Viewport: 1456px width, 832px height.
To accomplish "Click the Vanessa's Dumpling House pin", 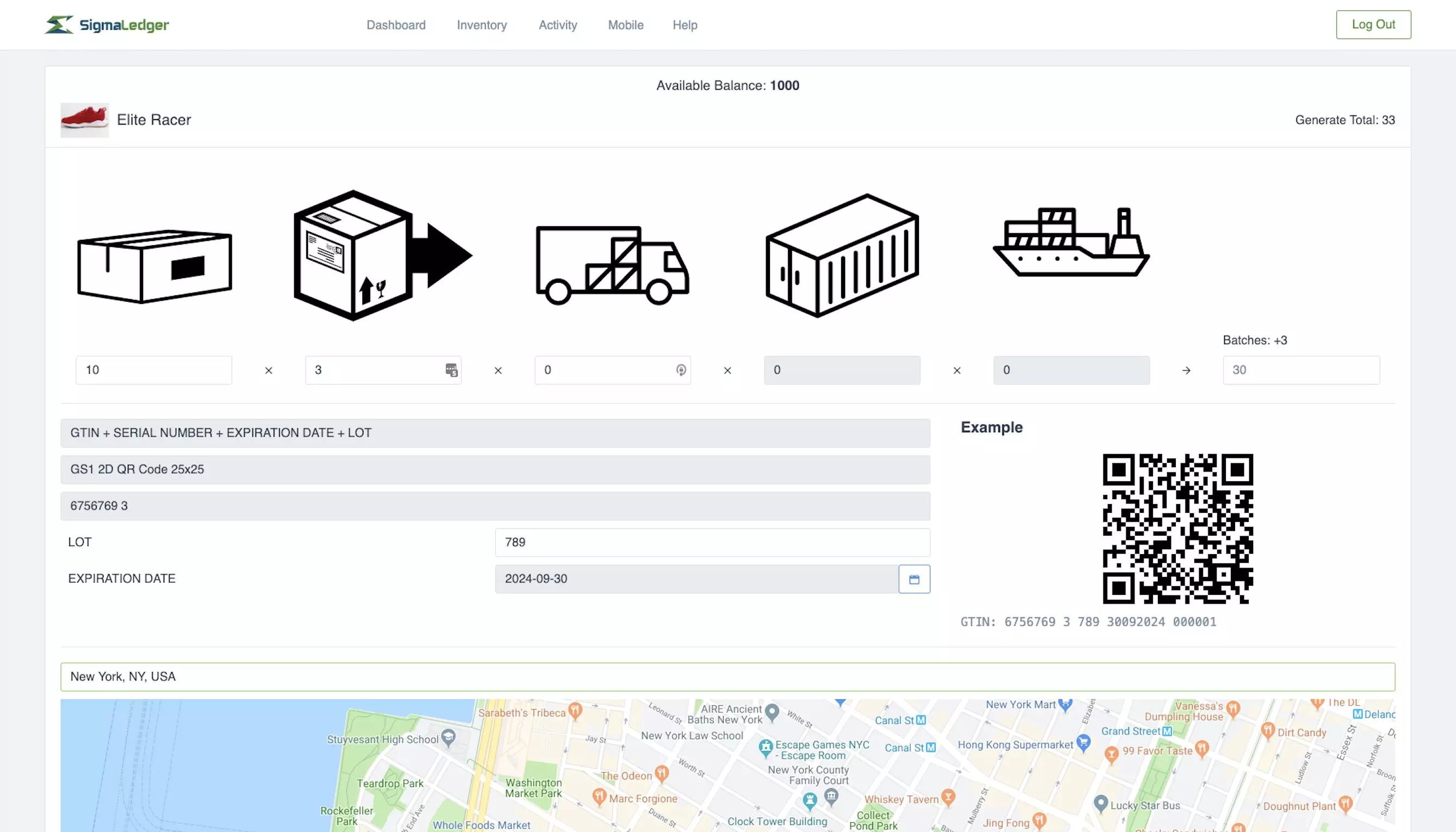I will click(1233, 709).
